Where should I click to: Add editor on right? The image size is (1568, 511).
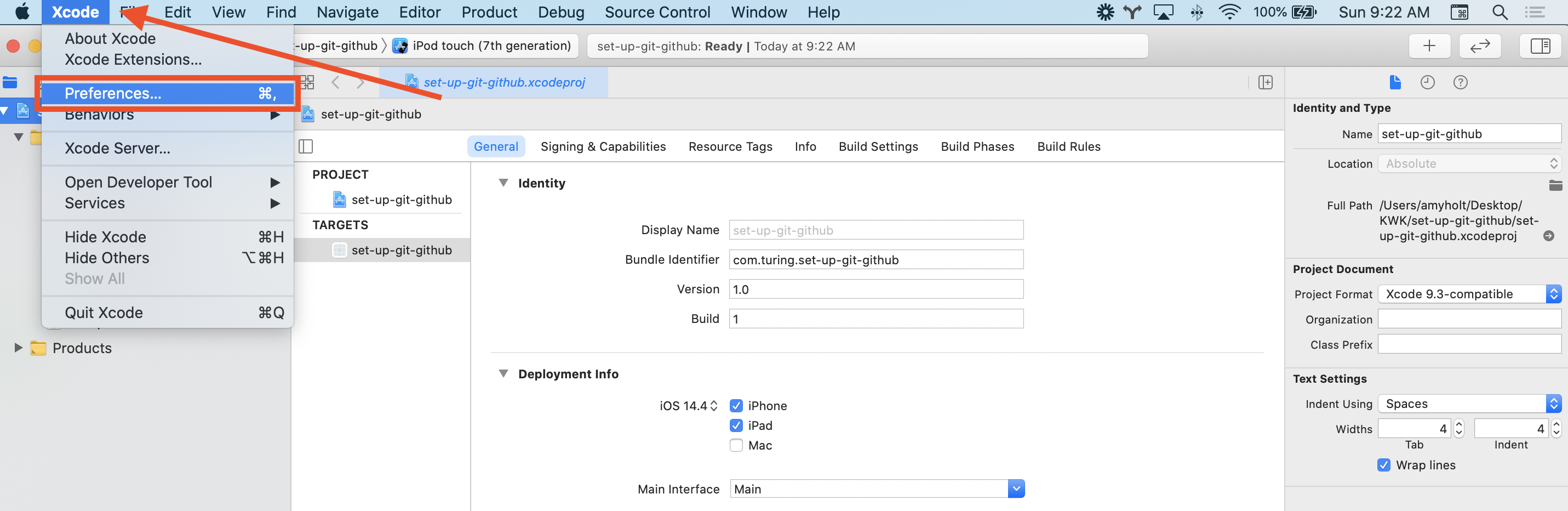(x=1266, y=82)
